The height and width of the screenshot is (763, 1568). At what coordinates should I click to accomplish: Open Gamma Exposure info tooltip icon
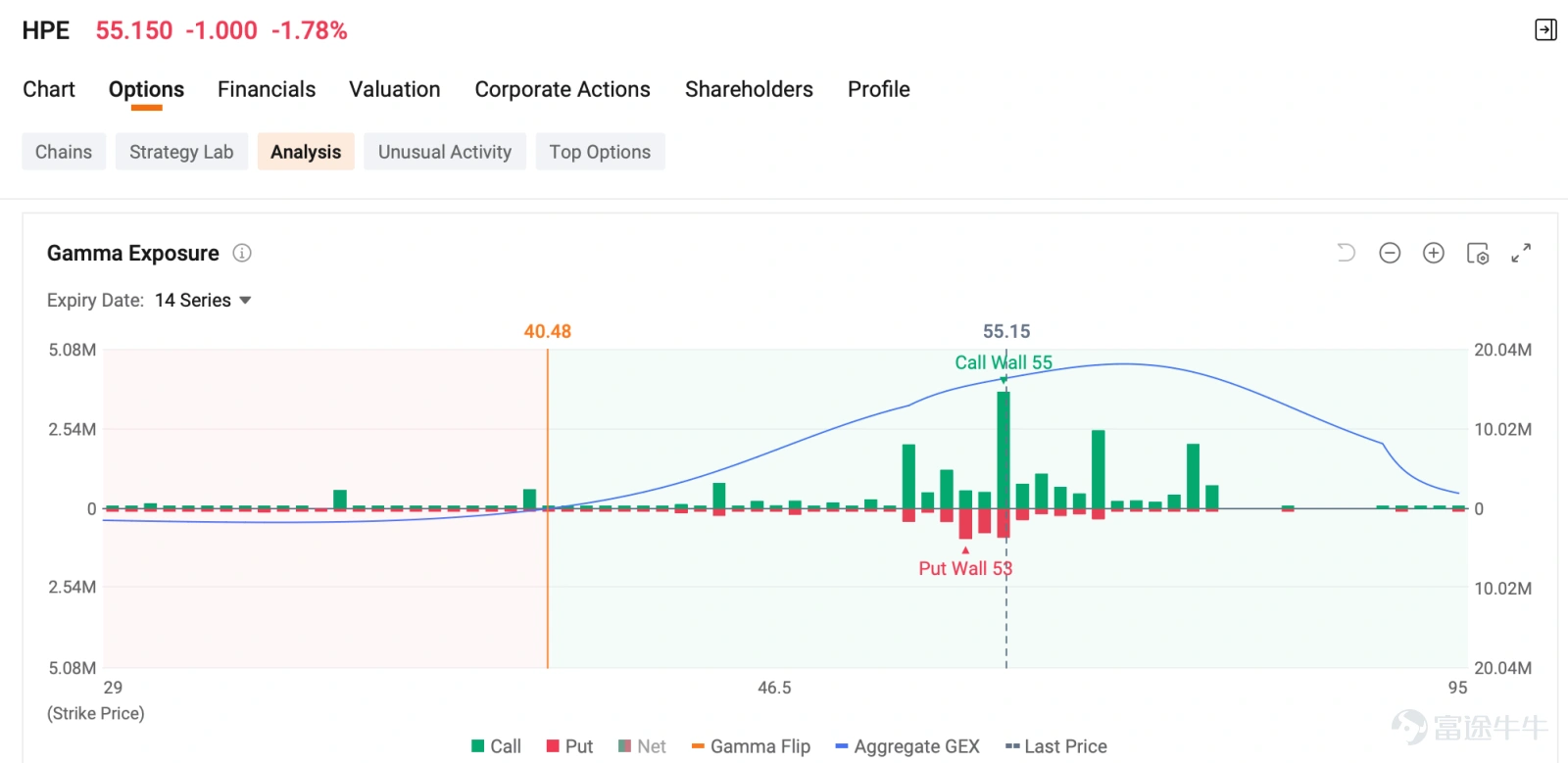[242, 253]
